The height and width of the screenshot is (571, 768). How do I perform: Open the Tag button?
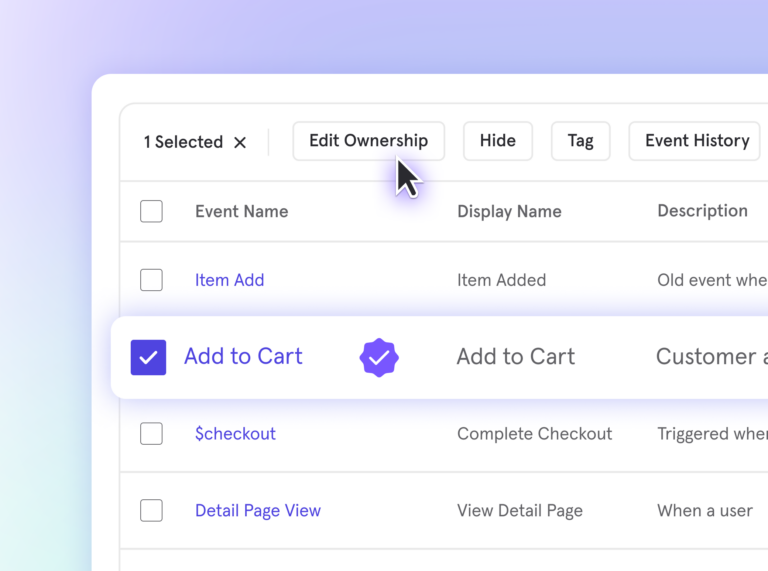(580, 141)
